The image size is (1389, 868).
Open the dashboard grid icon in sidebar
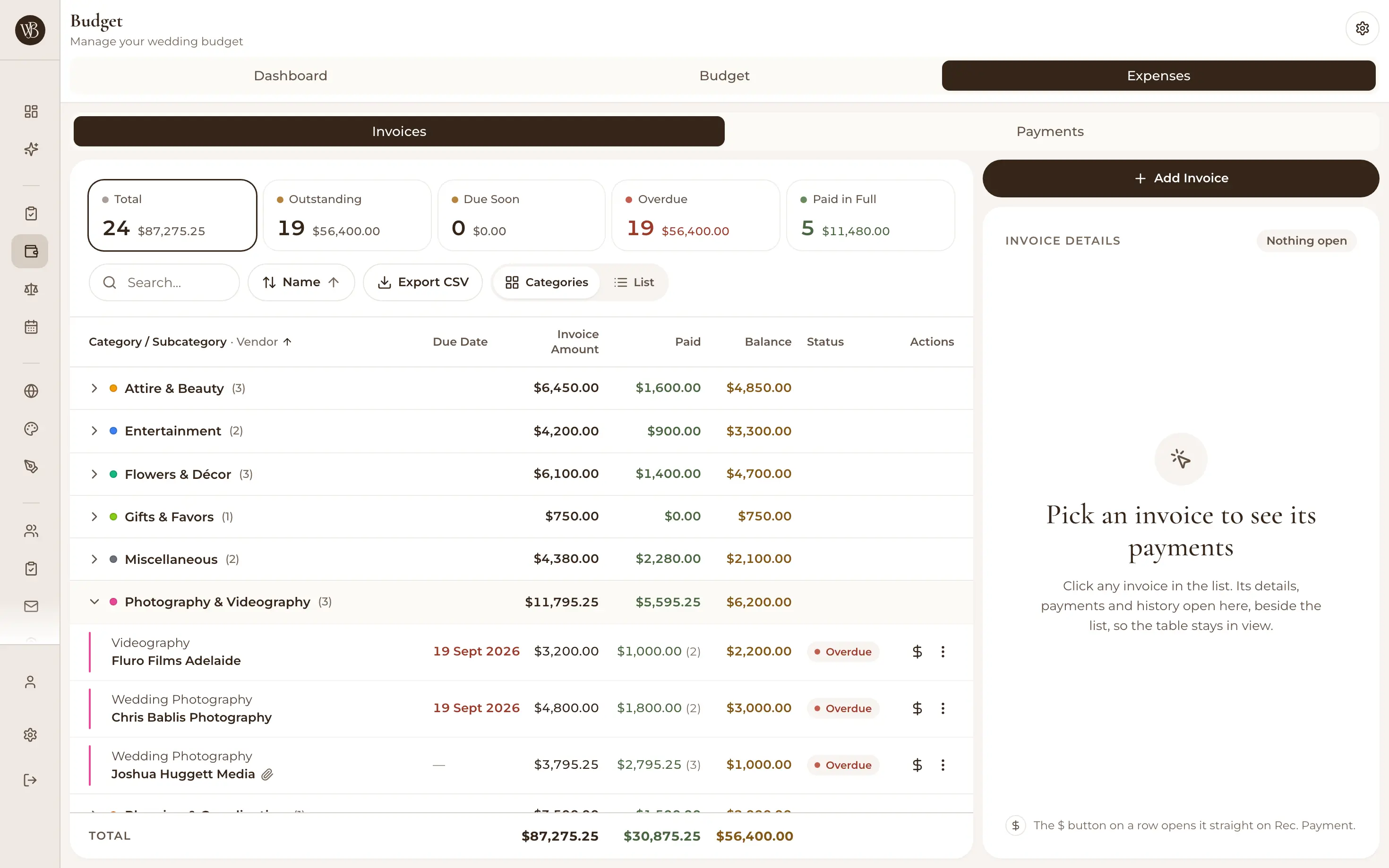coord(31,111)
